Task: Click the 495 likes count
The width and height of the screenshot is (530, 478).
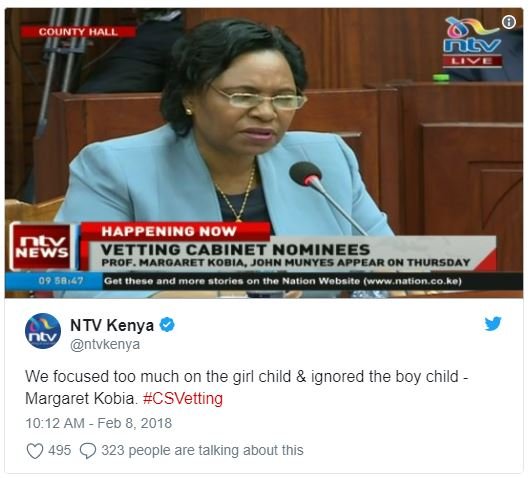Action: 59,450
